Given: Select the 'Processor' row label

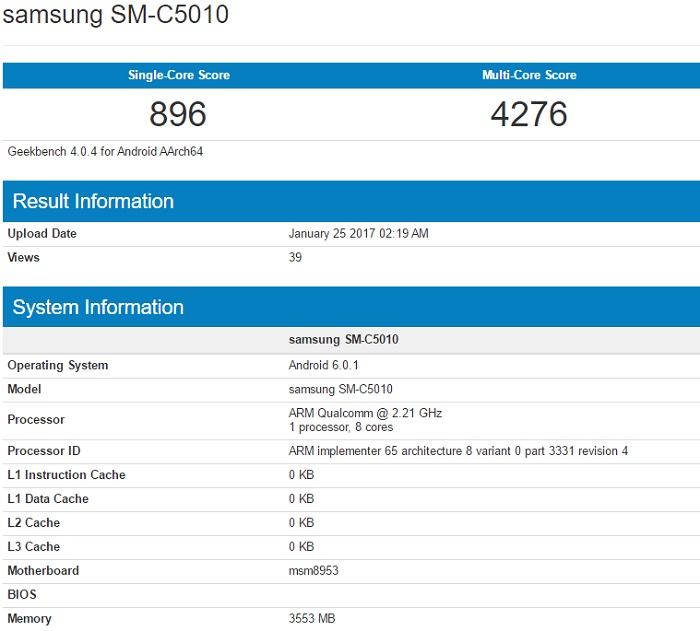Looking at the screenshot, I should (x=36, y=420).
